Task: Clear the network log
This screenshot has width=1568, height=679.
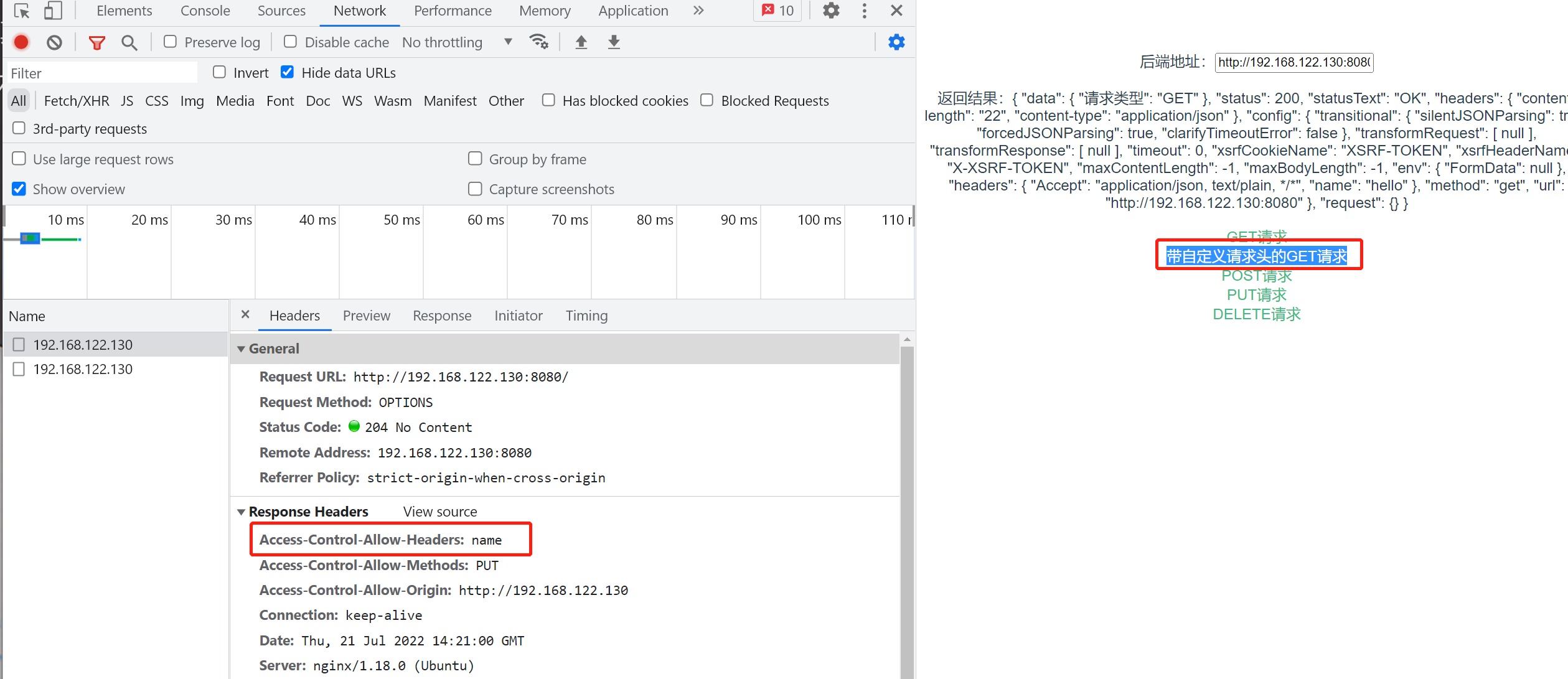Action: [55, 42]
